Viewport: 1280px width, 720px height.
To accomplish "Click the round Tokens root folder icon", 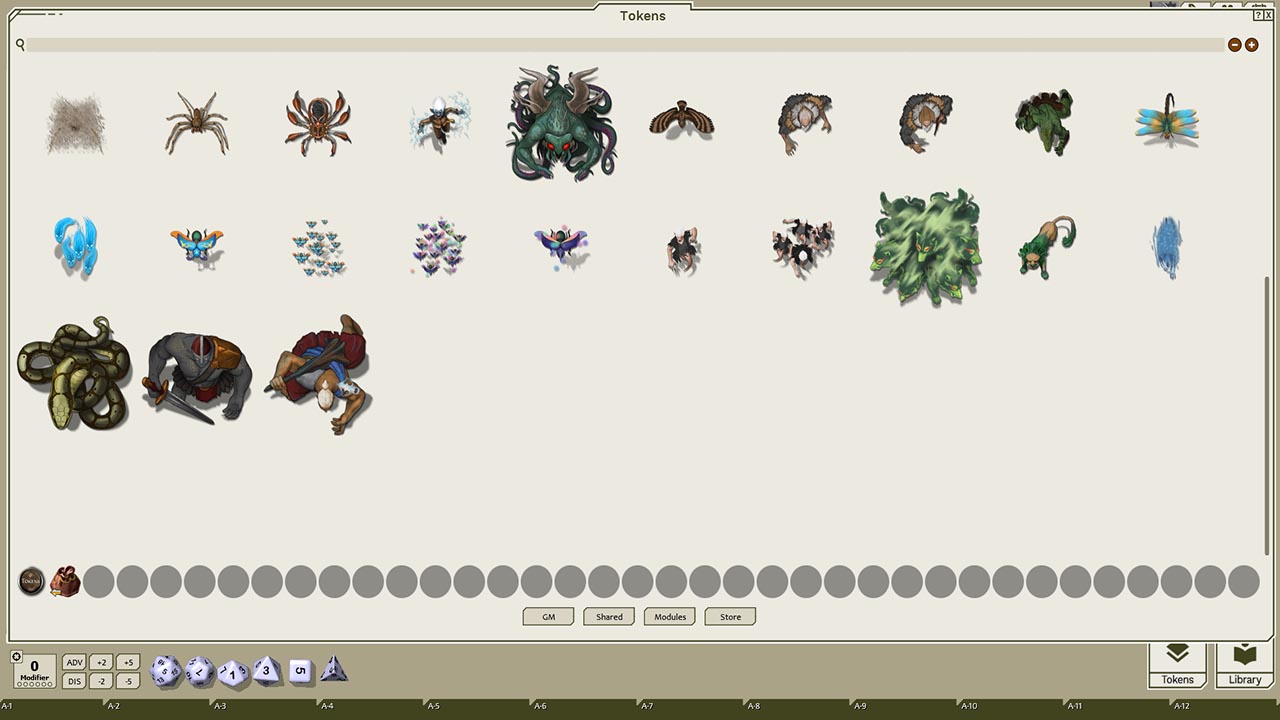I will pyautogui.click(x=32, y=581).
